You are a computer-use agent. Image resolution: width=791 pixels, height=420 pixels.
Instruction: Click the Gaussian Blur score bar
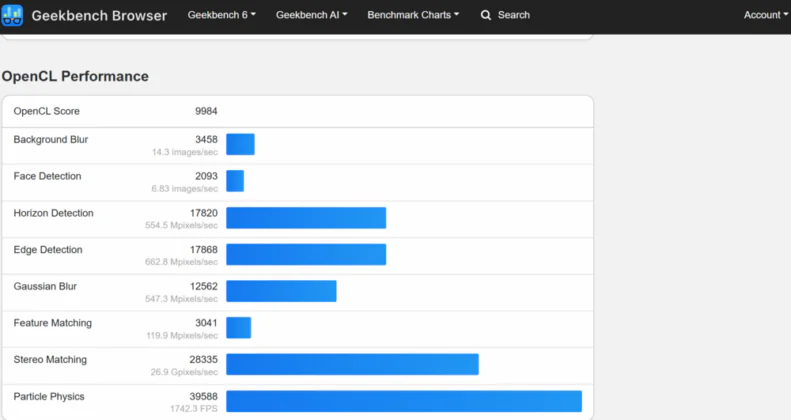coord(281,291)
